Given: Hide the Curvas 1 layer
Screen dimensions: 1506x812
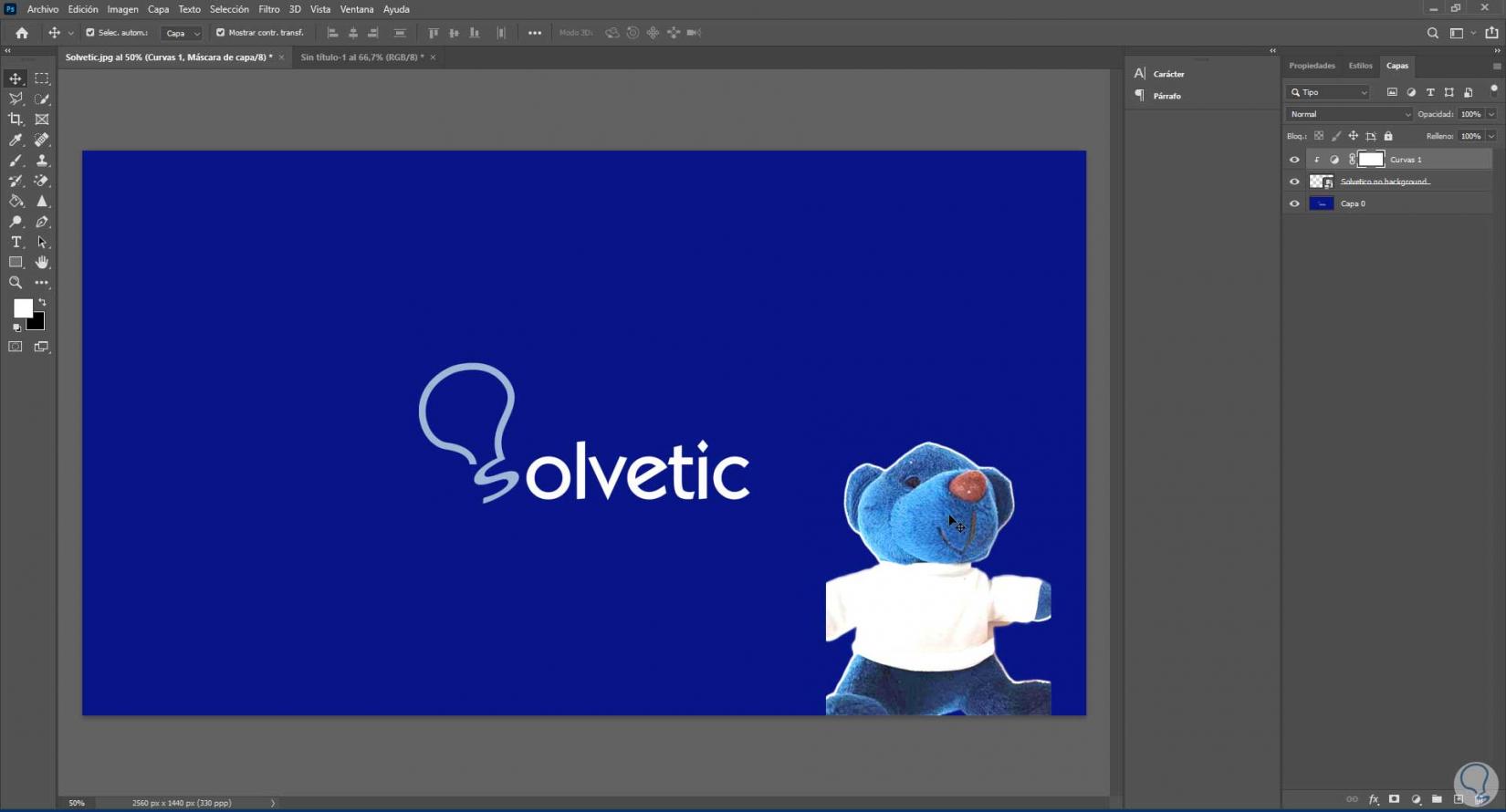Looking at the screenshot, I should (x=1294, y=160).
